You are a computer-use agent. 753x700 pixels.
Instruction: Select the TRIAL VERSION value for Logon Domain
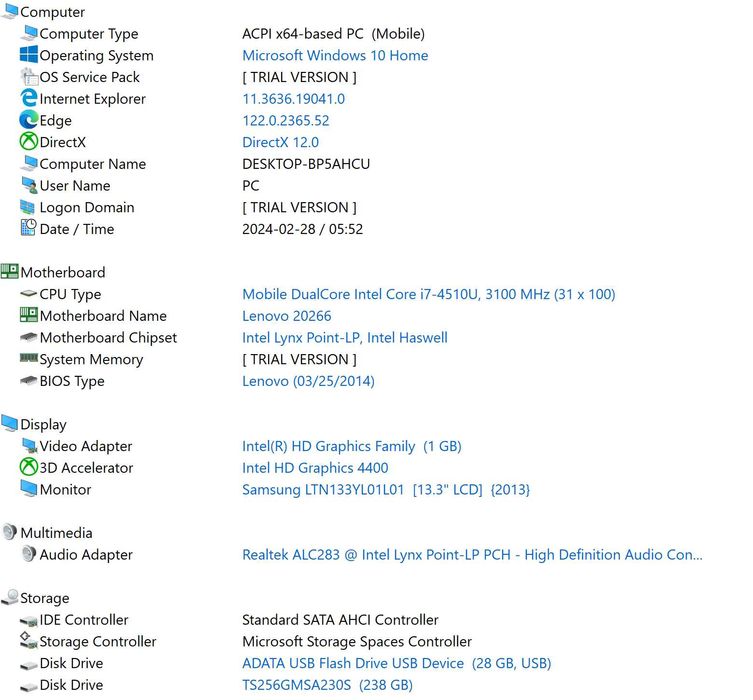[300, 207]
